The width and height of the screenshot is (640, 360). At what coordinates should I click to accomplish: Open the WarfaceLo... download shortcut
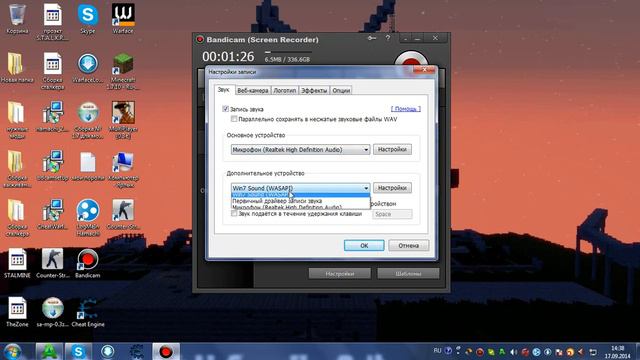click(x=88, y=67)
